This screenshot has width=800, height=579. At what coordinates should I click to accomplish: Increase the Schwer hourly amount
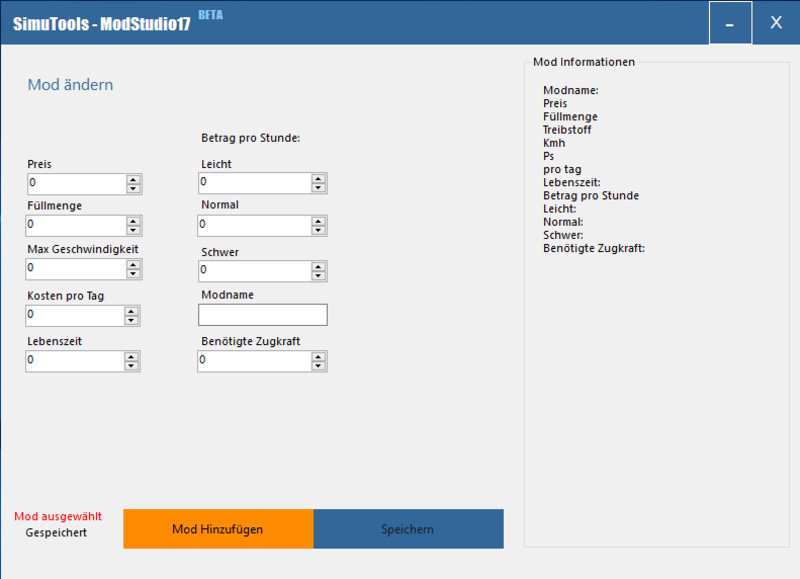(x=318, y=266)
